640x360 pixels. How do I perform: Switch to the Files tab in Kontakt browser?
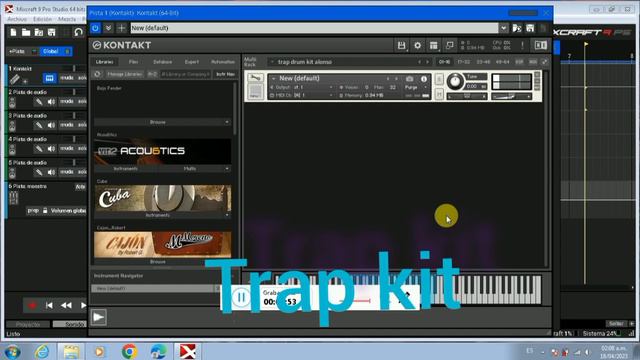133,62
